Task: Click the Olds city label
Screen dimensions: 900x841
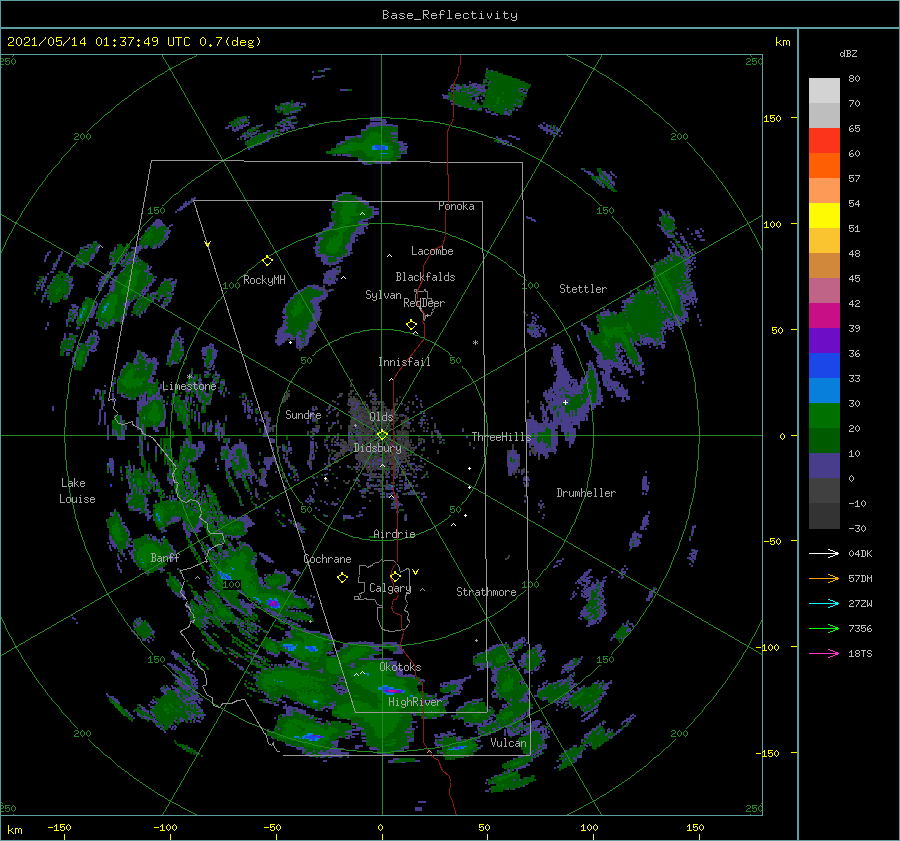Action: tap(381, 416)
